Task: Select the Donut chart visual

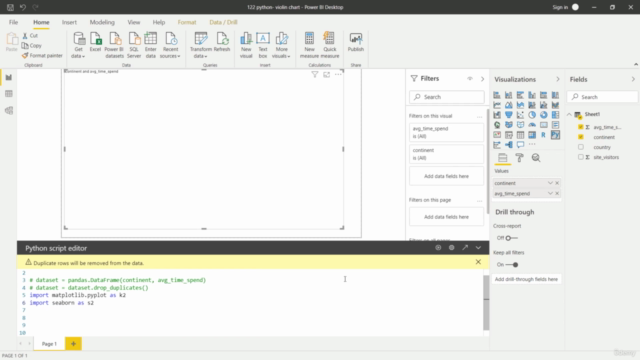Action: [x=543, y=115]
